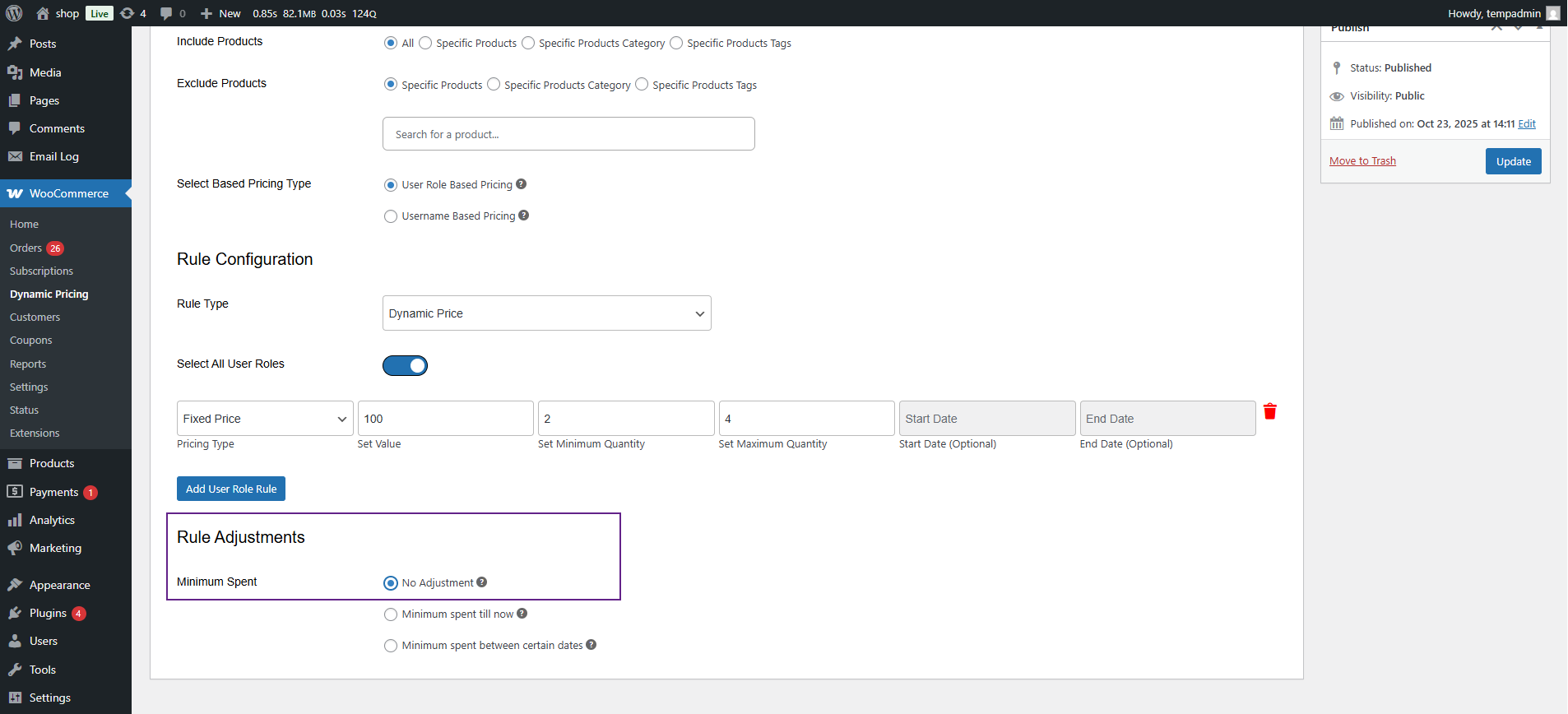Click the red trash icon to delete rule row

click(x=1269, y=411)
